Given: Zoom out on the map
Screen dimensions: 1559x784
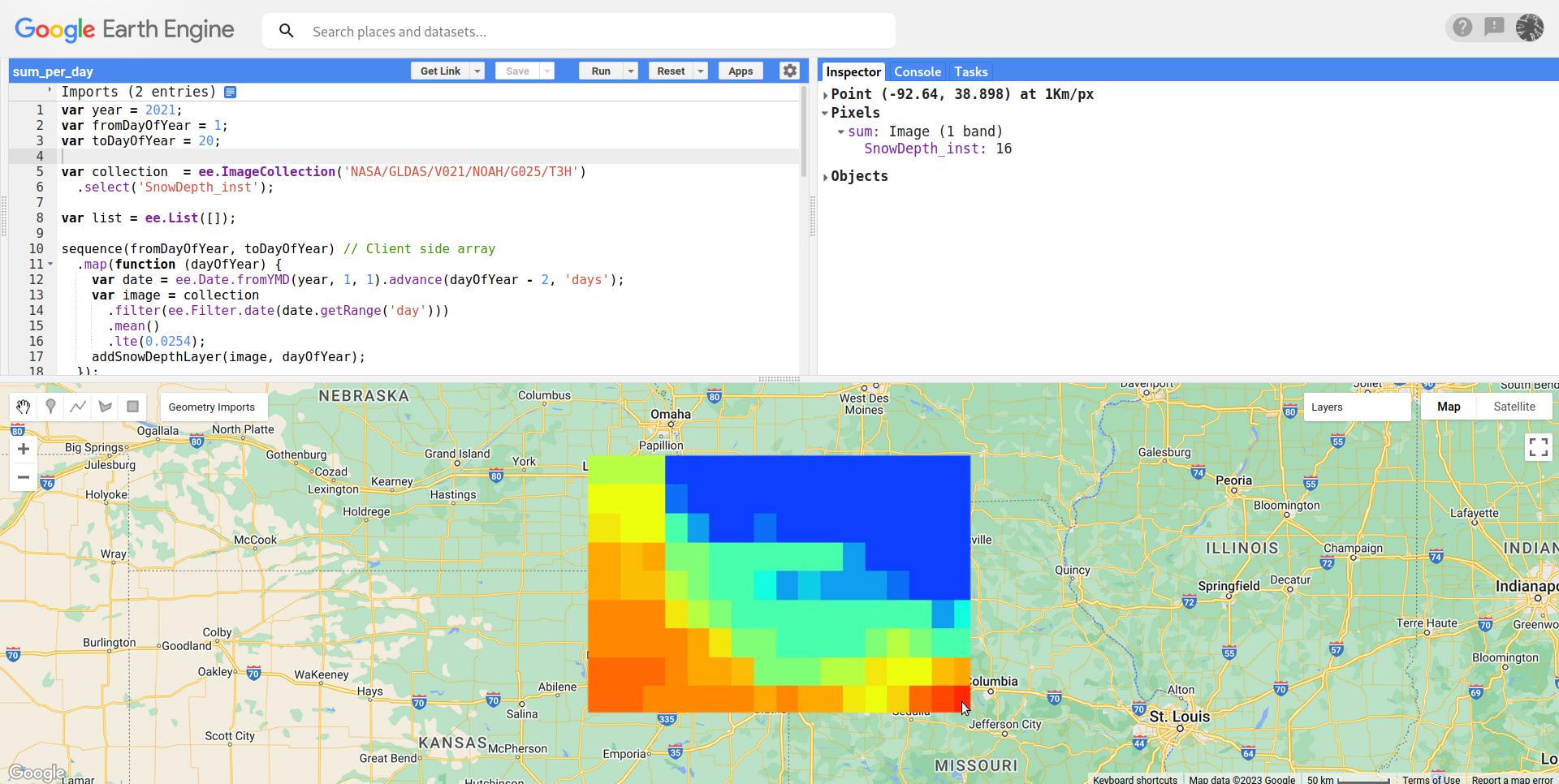Looking at the screenshot, I should point(24,477).
